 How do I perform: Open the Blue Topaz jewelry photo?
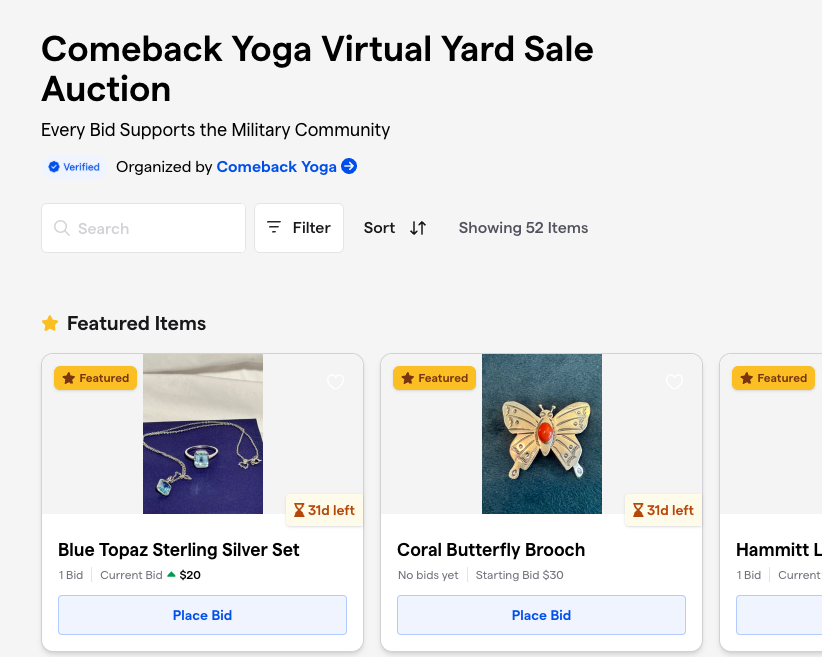pyautogui.click(x=203, y=434)
